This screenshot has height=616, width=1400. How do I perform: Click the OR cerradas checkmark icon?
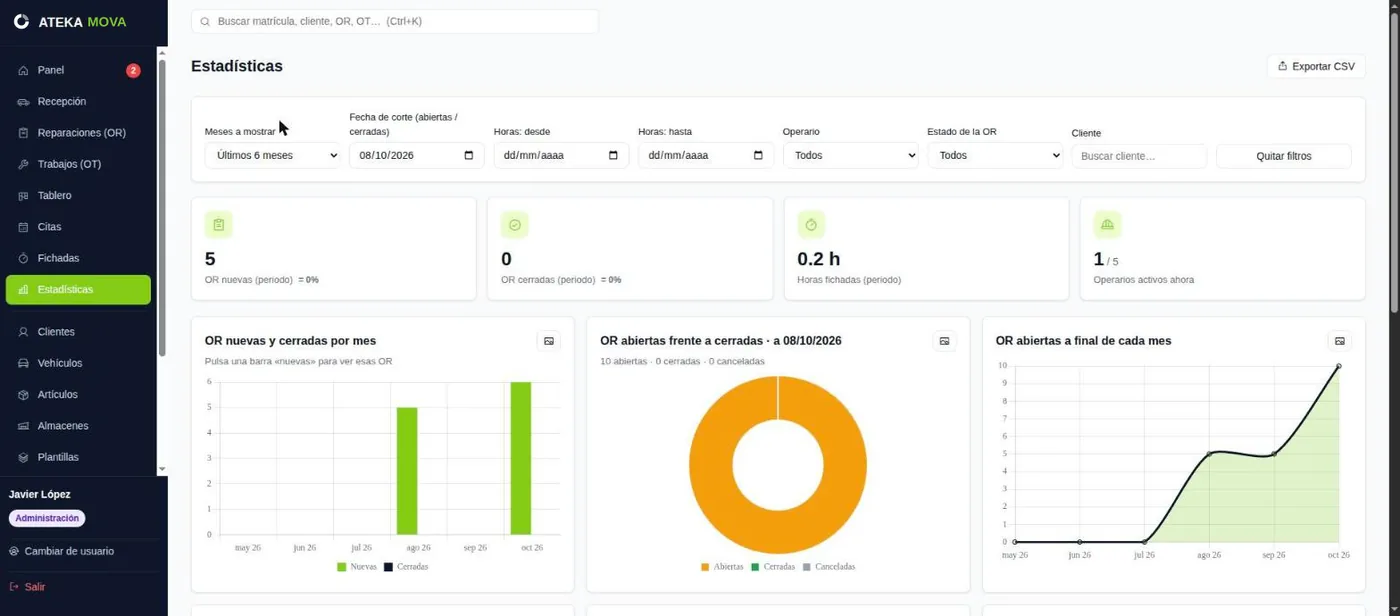[x=515, y=224]
